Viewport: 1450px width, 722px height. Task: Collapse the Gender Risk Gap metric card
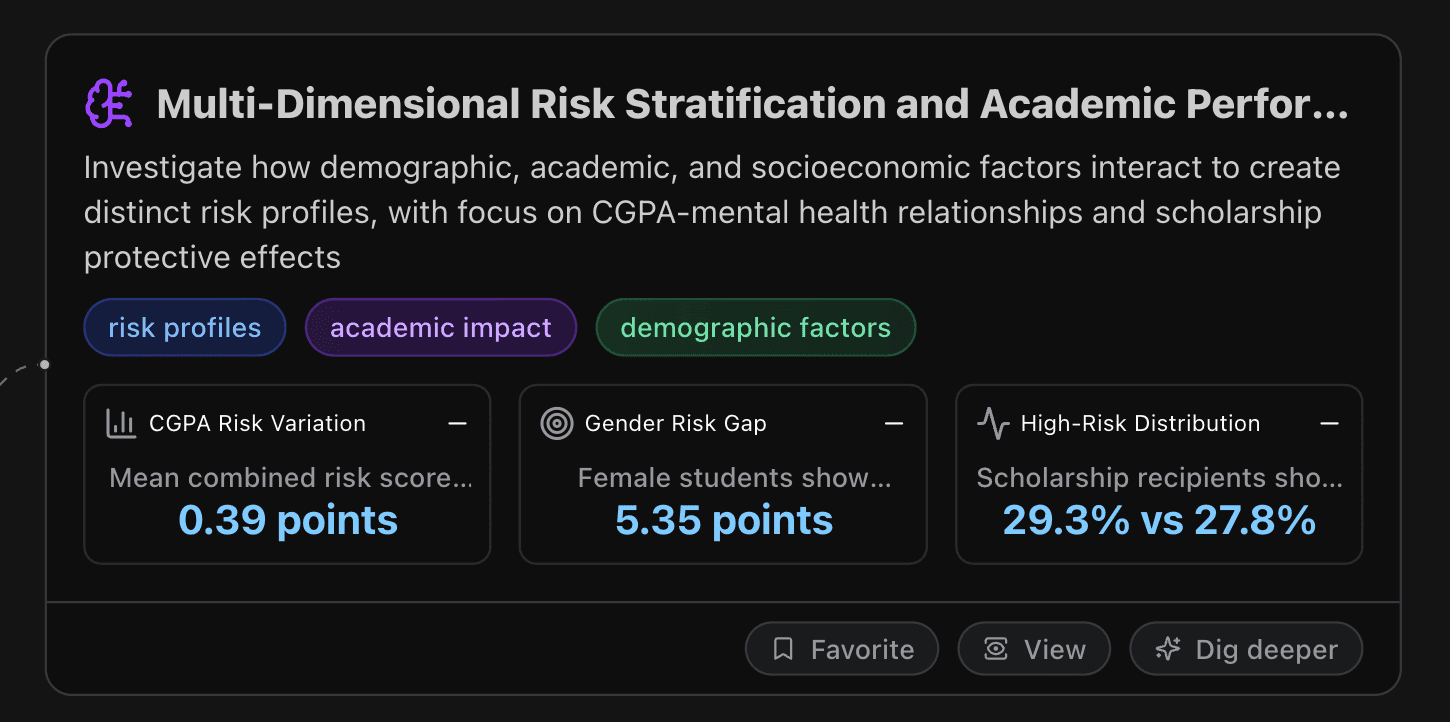[x=894, y=423]
